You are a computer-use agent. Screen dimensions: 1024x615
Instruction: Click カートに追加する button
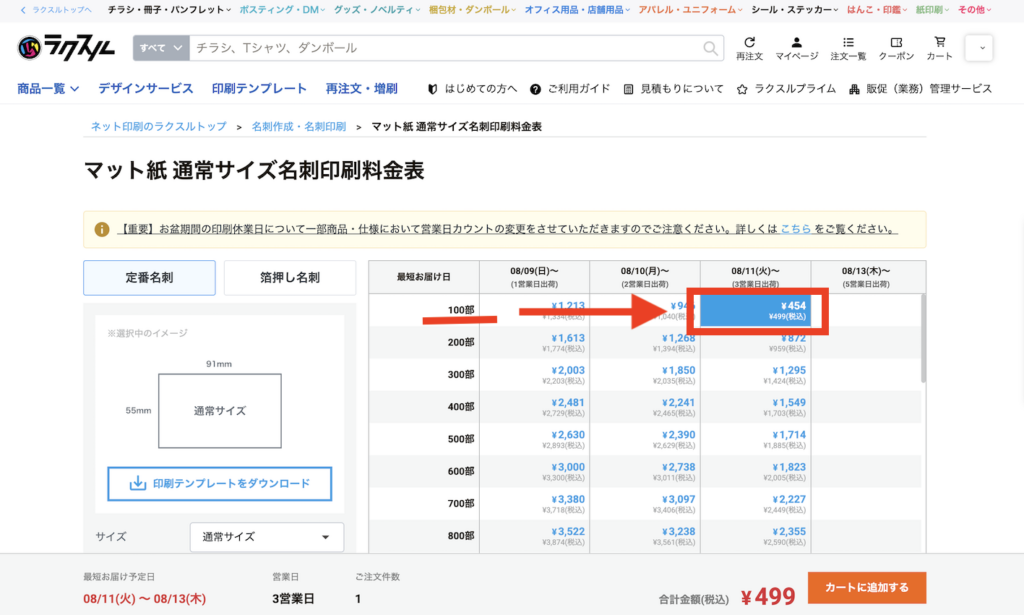pyautogui.click(x=867, y=588)
